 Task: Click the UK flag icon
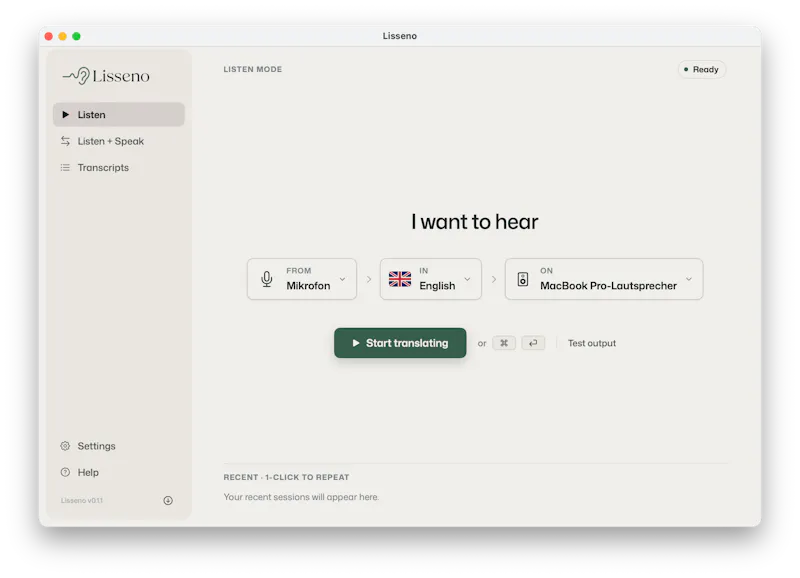400,279
